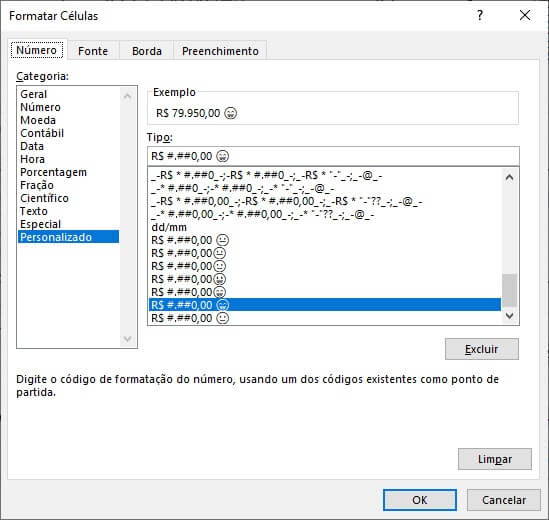The width and height of the screenshot is (549, 520).
Task: Open the help question mark icon
Action: tap(480, 15)
